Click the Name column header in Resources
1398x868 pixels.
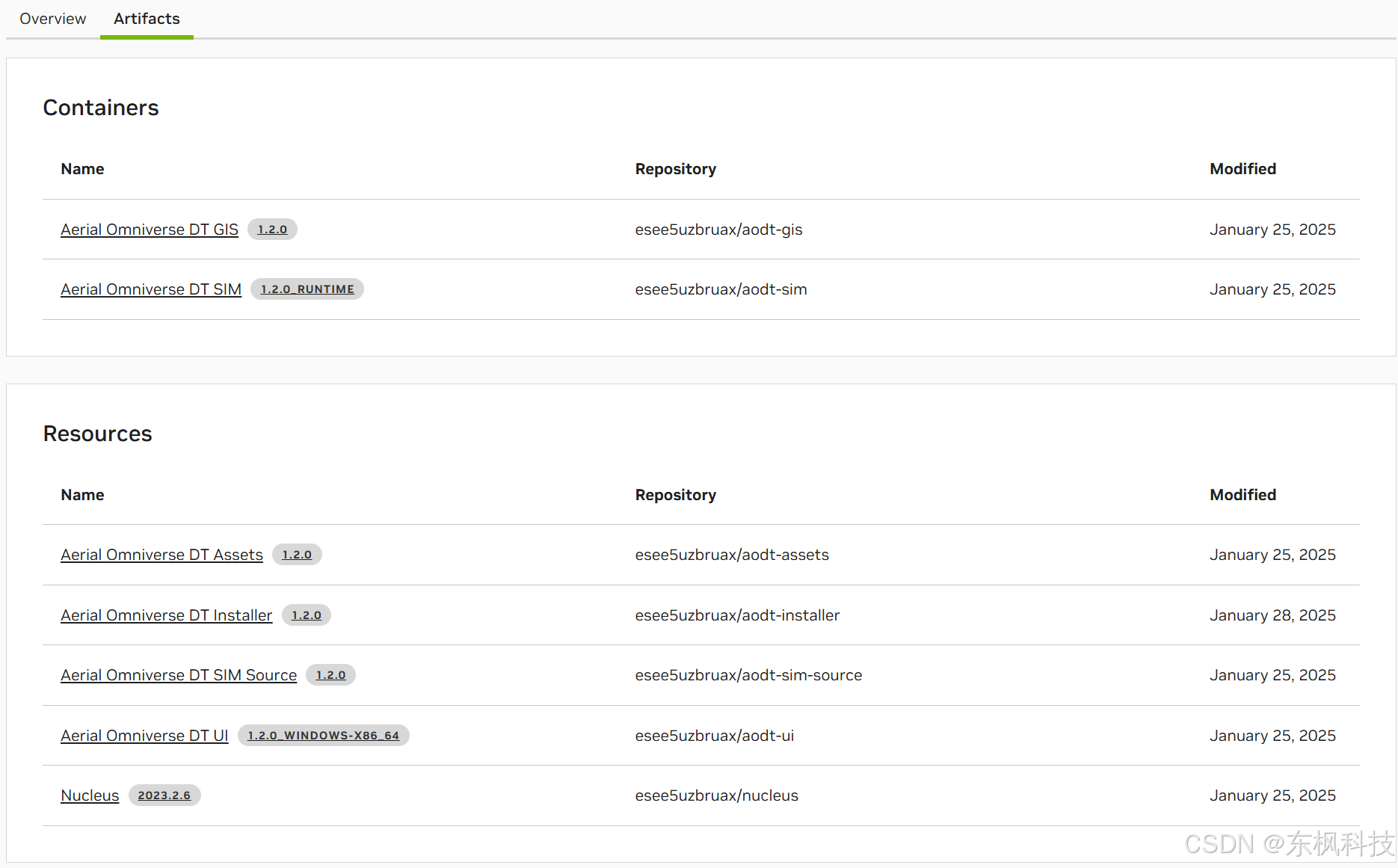pyautogui.click(x=82, y=495)
